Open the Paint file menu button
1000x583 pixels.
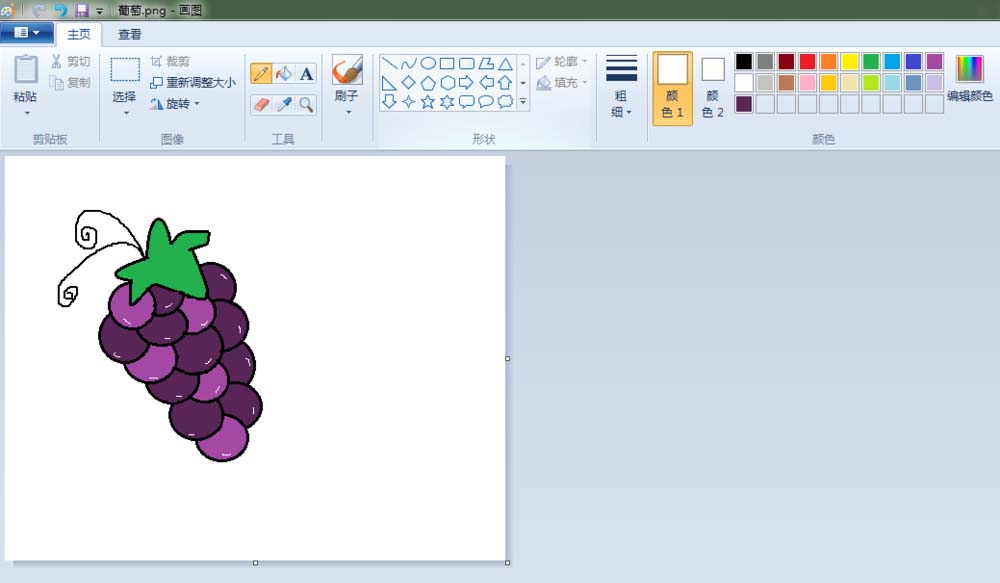coord(26,33)
